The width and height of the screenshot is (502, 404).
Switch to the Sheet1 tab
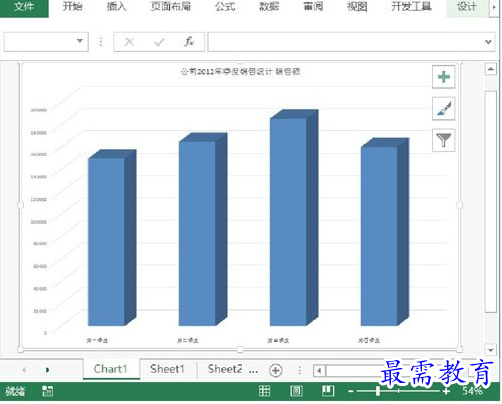[167, 369]
